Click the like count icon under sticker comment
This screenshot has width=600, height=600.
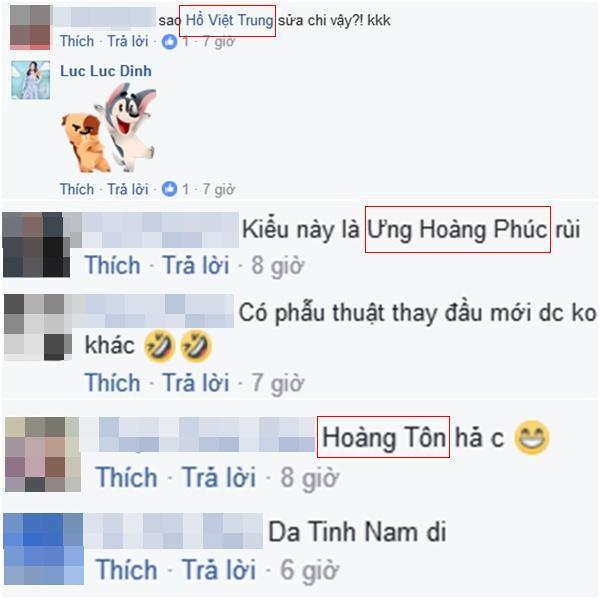(x=169, y=189)
